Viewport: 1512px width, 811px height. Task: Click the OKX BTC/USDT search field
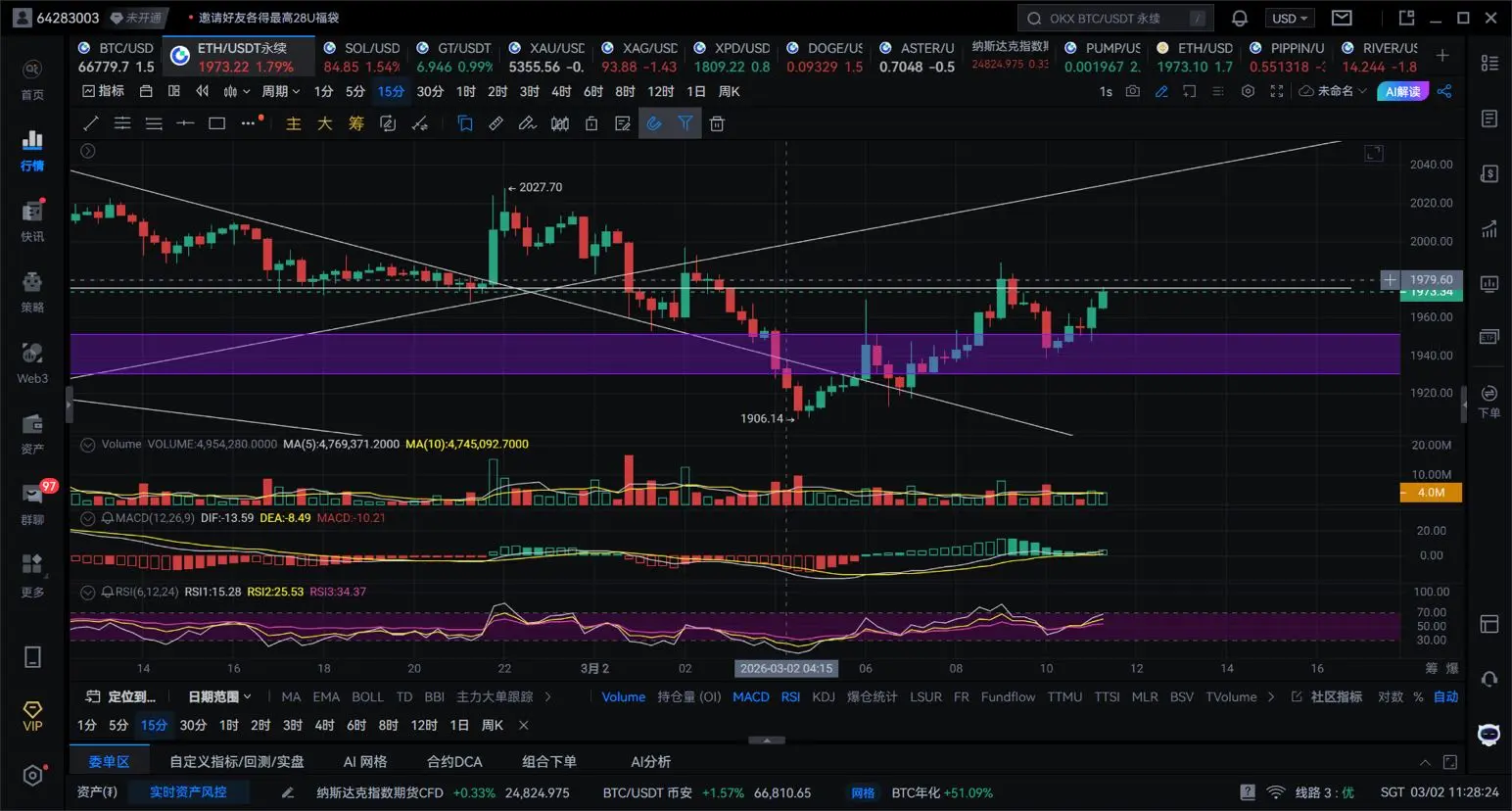point(1115,18)
